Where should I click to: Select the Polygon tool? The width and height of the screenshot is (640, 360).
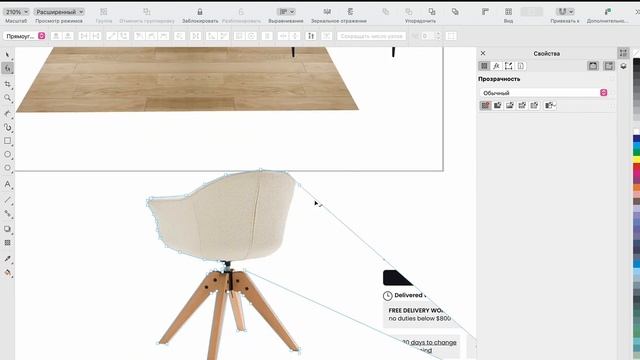click(7, 168)
